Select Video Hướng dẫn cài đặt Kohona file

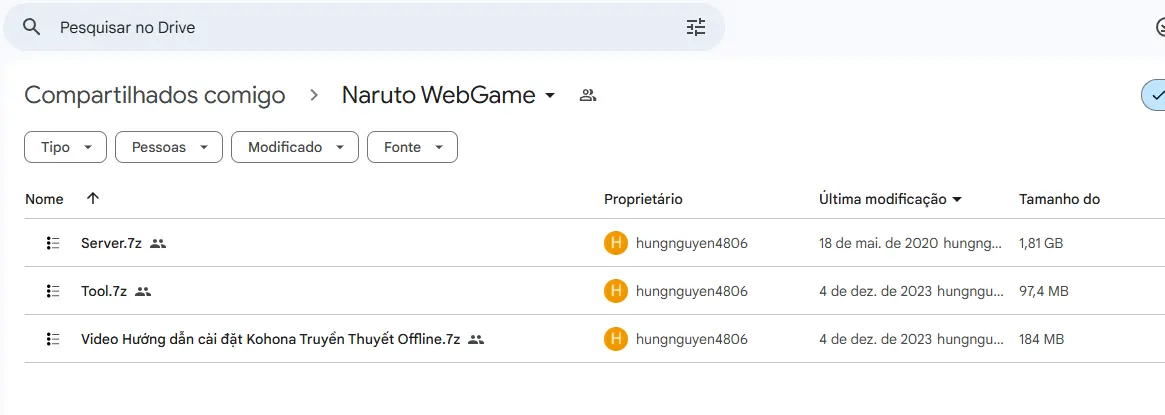click(x=270, y=339)
